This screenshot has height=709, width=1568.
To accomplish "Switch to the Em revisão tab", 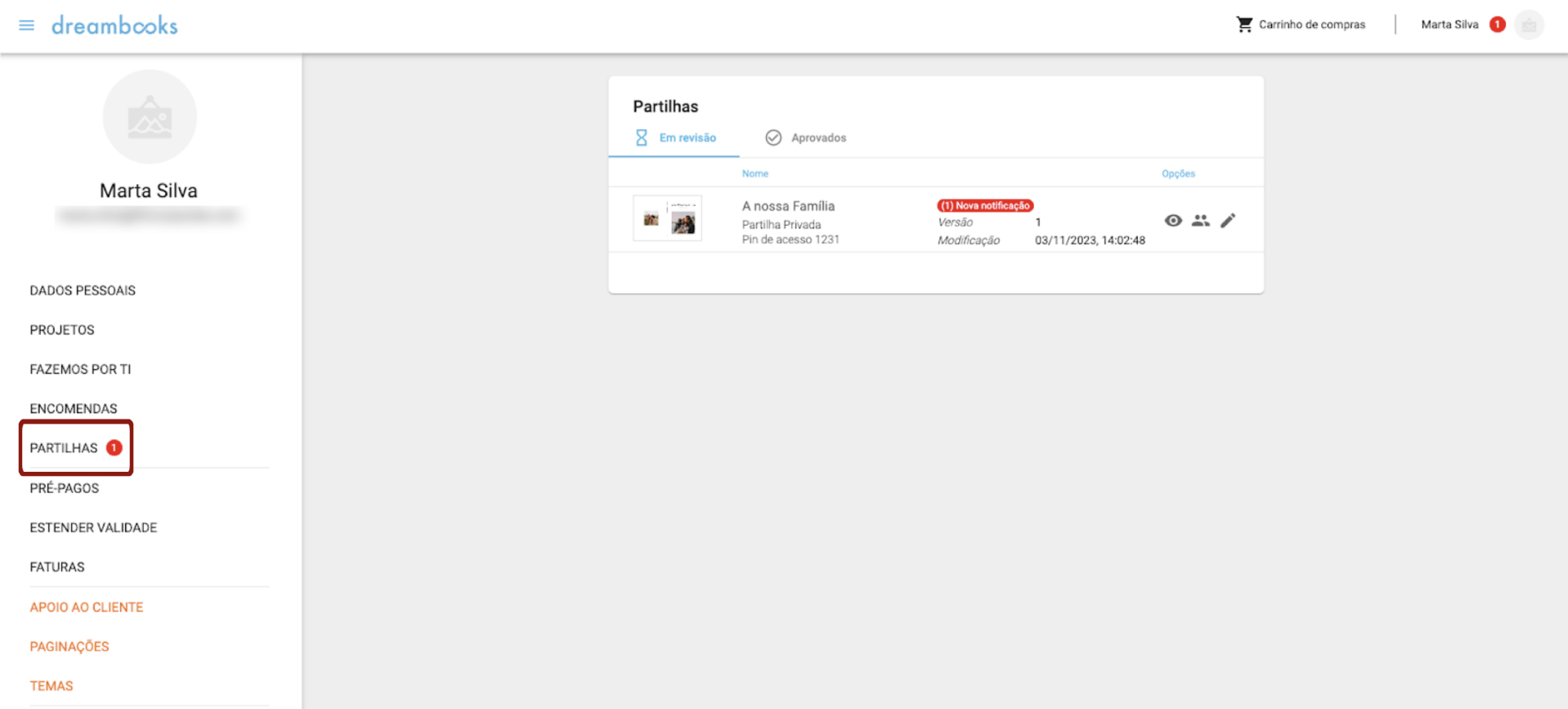I will coord(675,138).
